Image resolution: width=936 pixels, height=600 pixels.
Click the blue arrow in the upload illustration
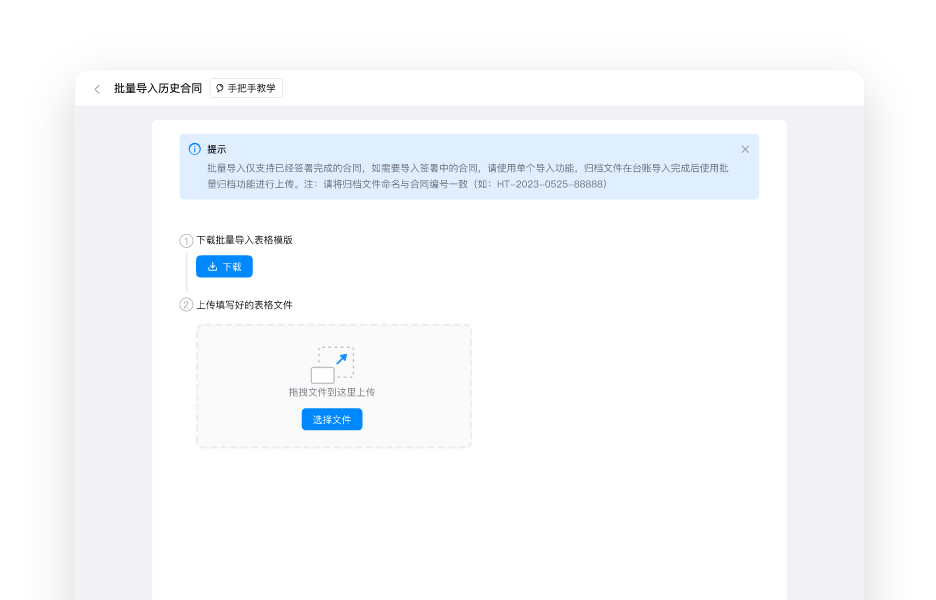tap(341, 359)
